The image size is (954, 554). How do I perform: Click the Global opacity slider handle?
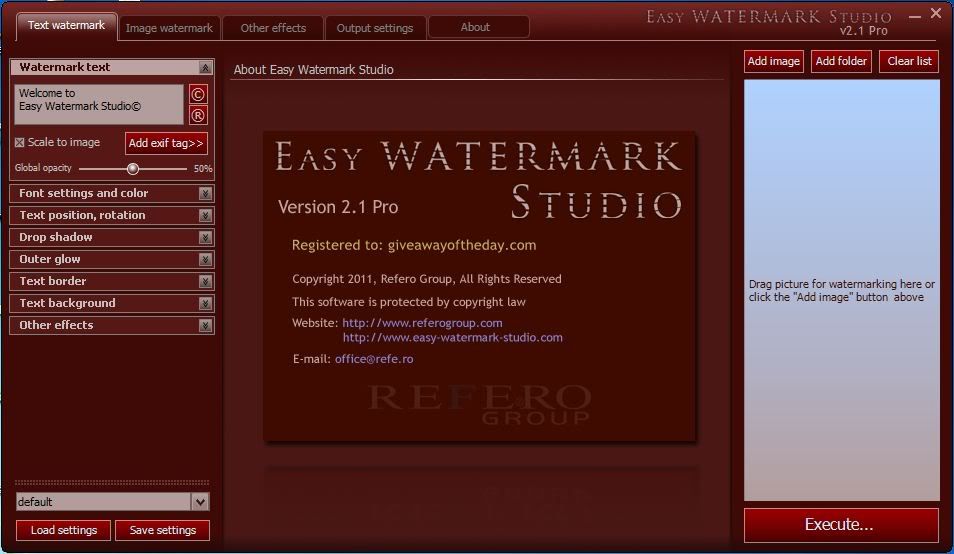click(133, 168)
